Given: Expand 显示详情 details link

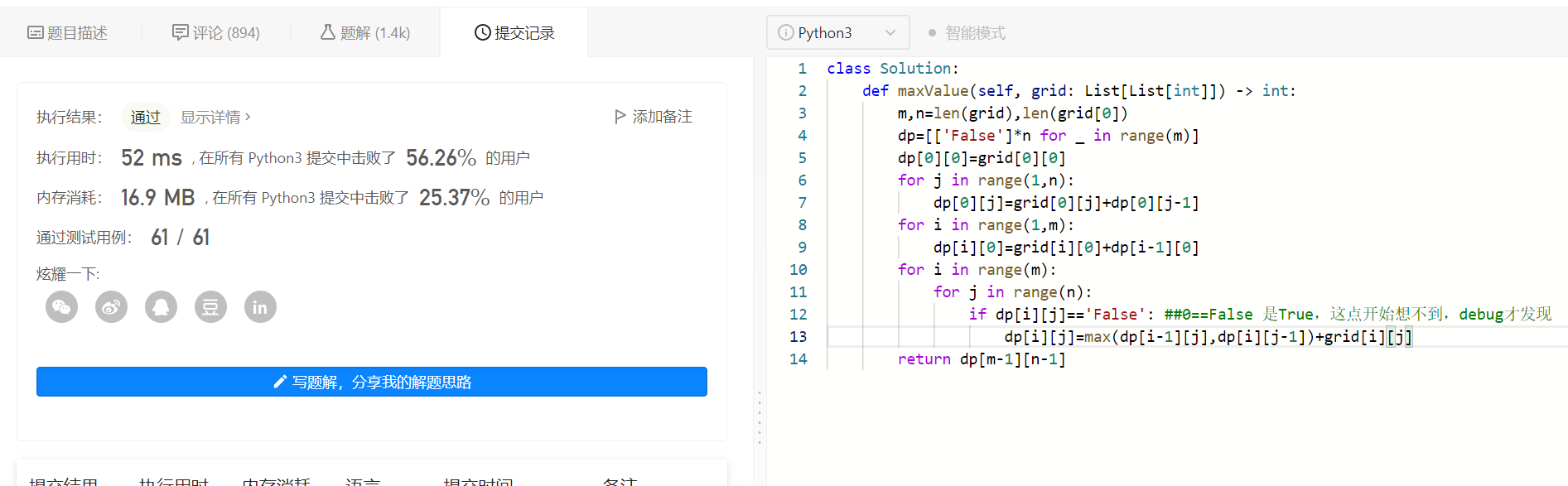Looking at the screenshot, I should [215, 118].
